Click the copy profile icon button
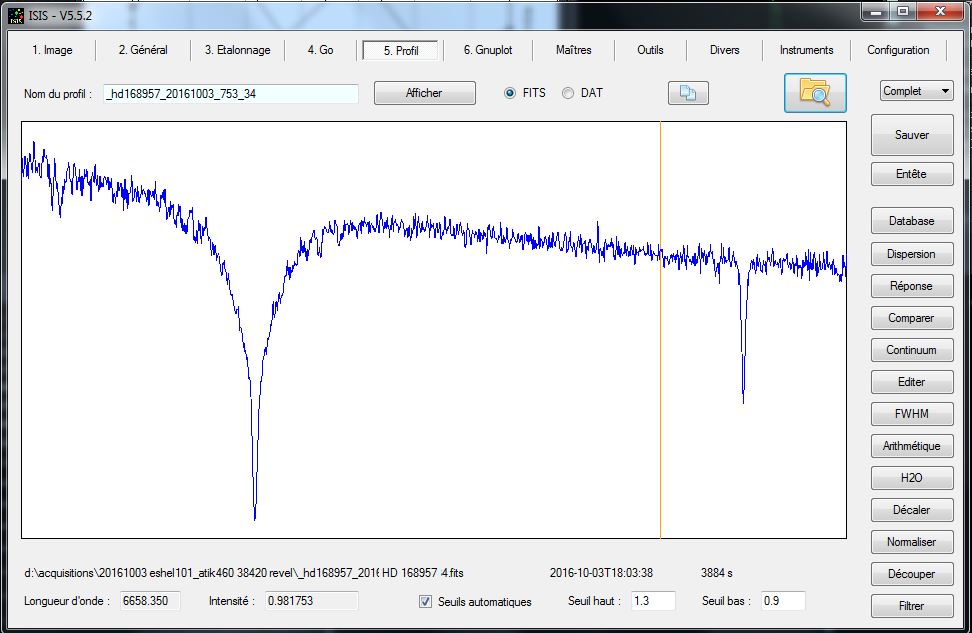 point(688,93)
